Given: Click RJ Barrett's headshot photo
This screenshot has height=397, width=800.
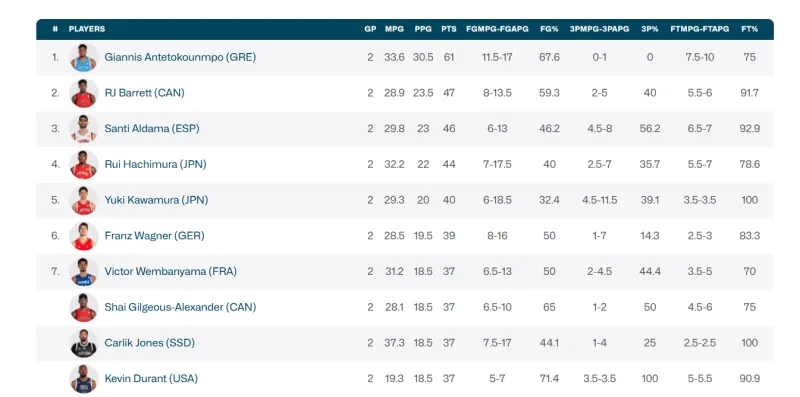Looking at the screenshot, I should click(x=83, y=93).
